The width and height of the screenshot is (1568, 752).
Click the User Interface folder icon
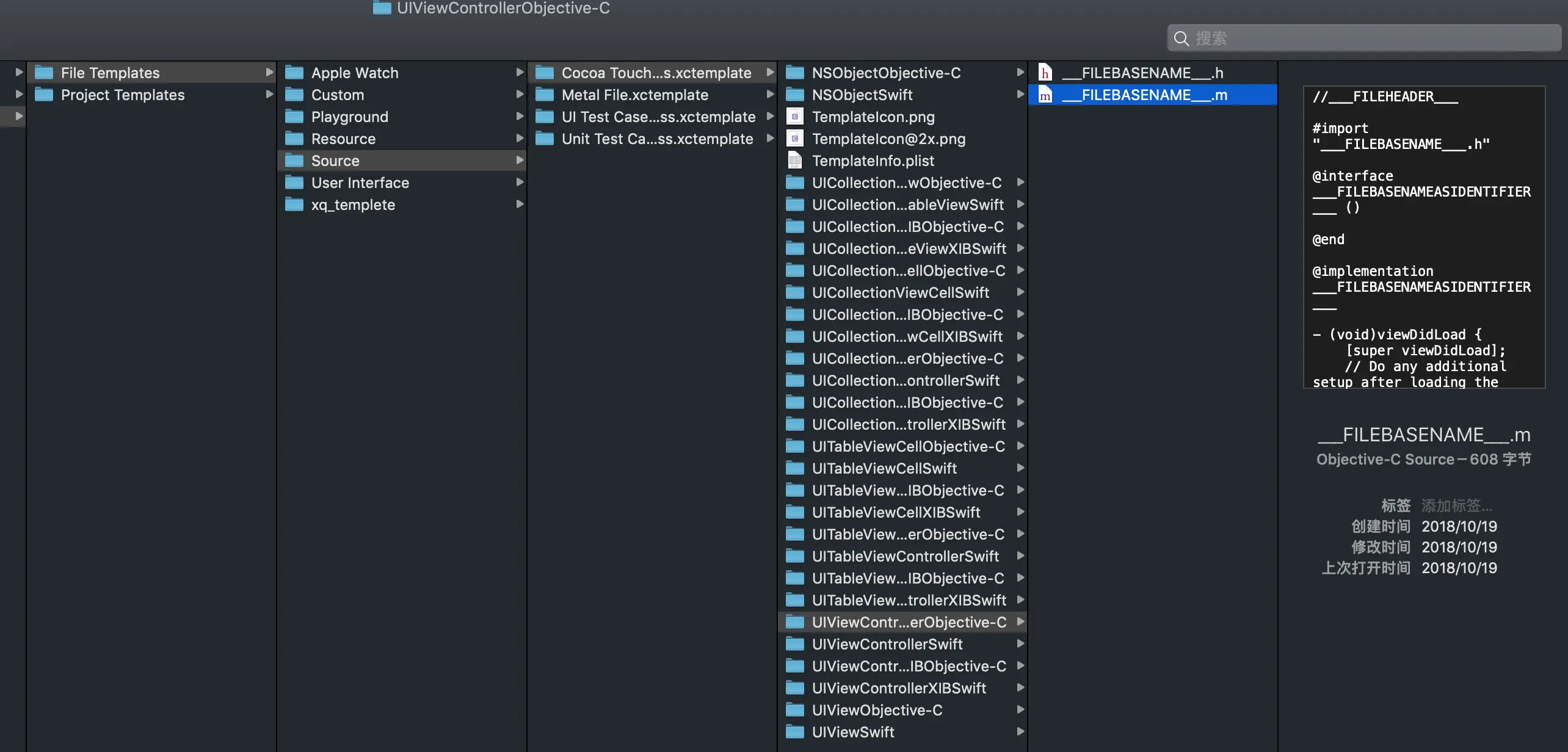294,183
